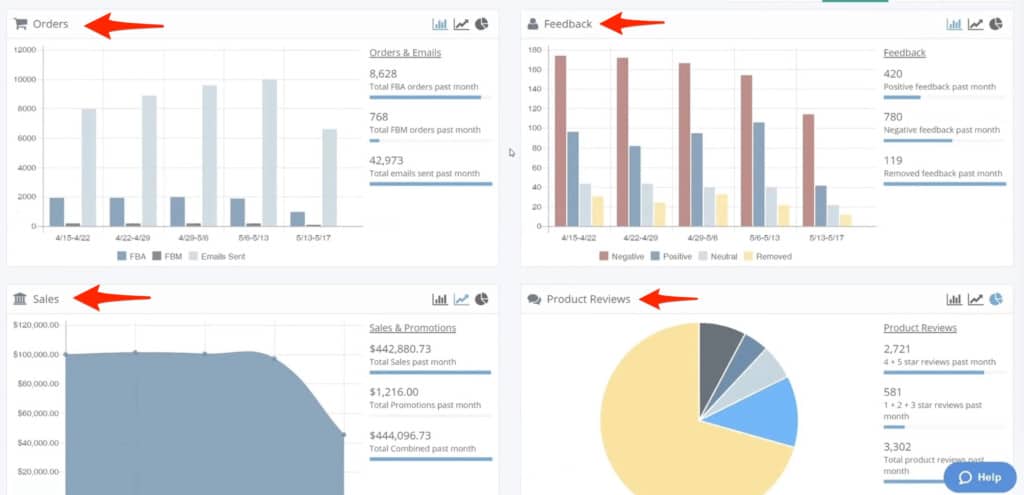Image resolution: width=1024 pixels, height=495 pixels.
Task: Switch Sales panel to pie chart view
Action: click(481, 299)
